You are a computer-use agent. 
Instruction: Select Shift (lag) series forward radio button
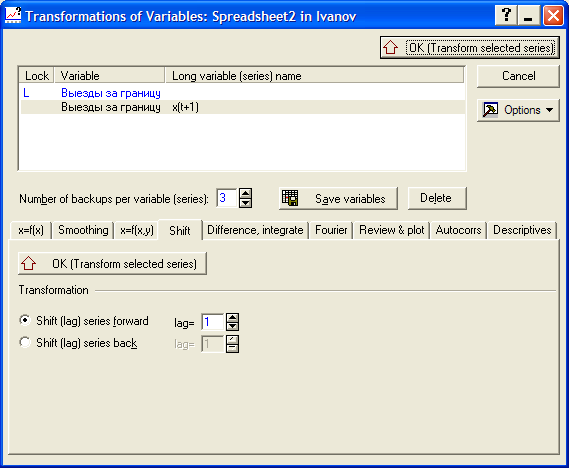click(x=25, y=321)
